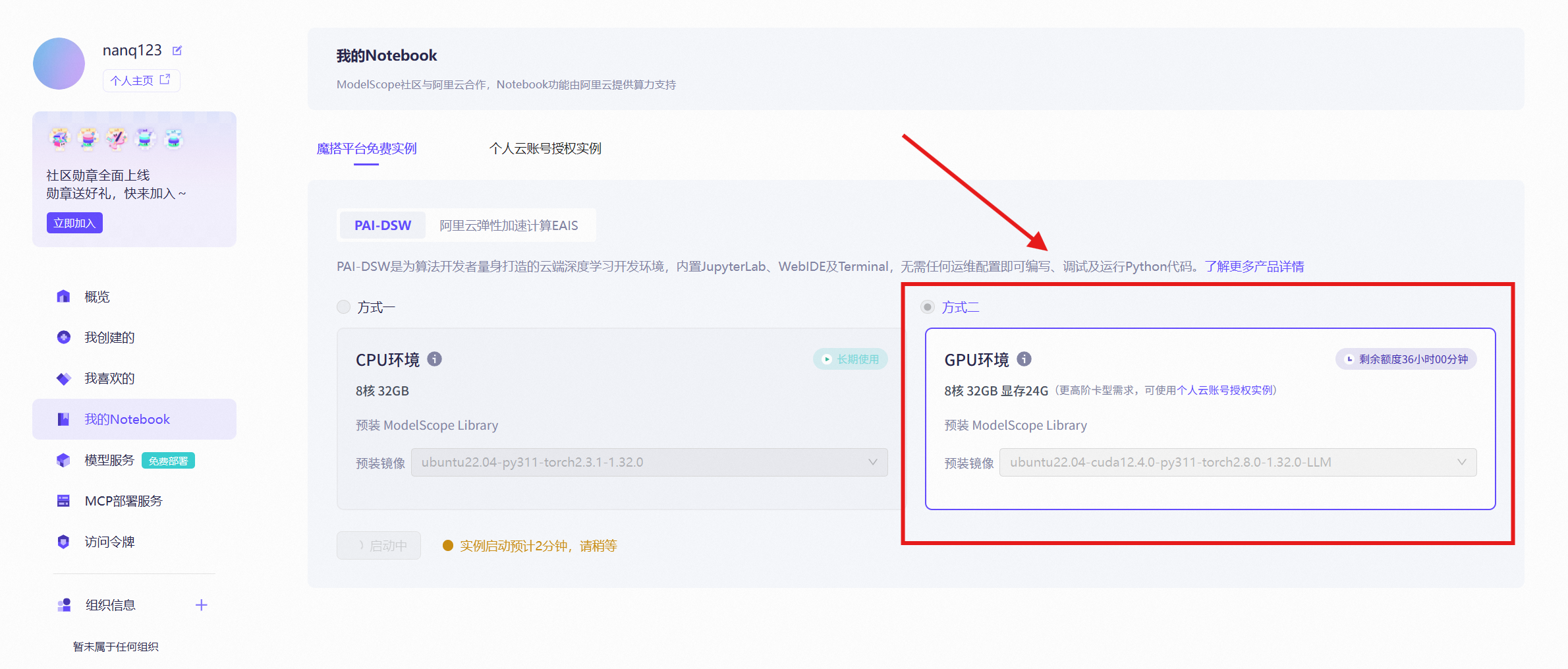Select the 阿里云弹性加速计算EAIS tab
Viewport: 1568px width, 669px height.
pos(509,225)
